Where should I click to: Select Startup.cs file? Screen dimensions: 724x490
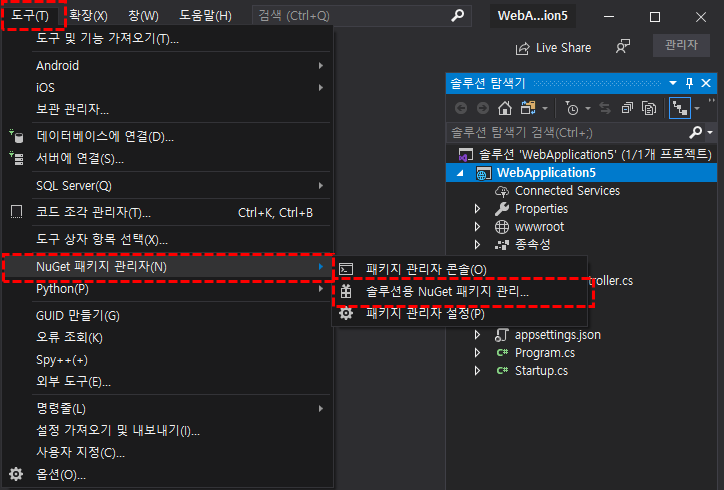[x=541, y=371]
